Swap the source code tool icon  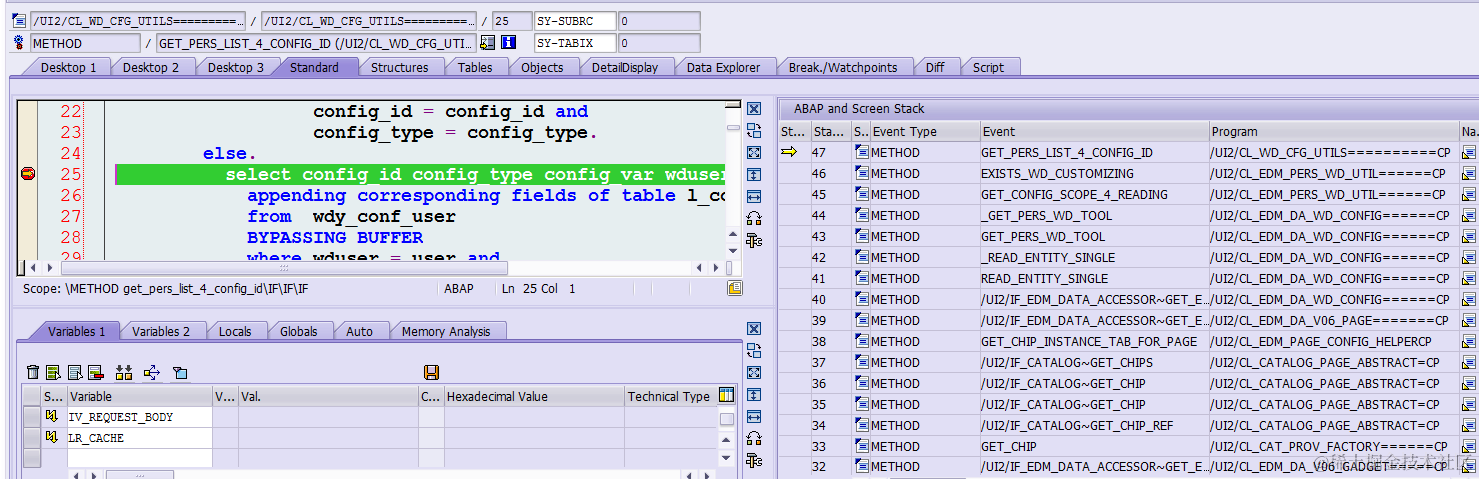[754, 130]
